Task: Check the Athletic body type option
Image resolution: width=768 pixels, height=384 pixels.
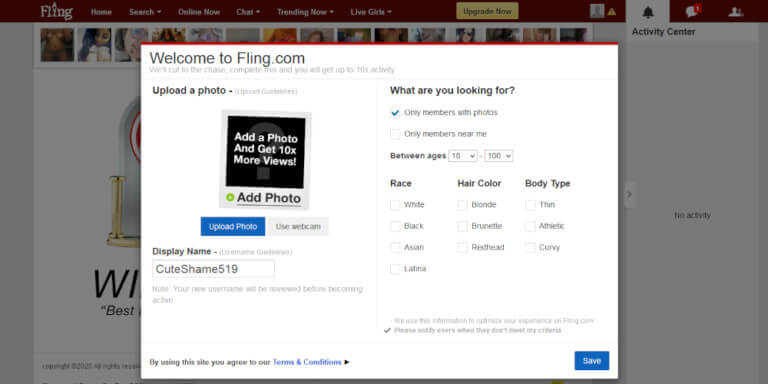Action: tap(530, 226)
